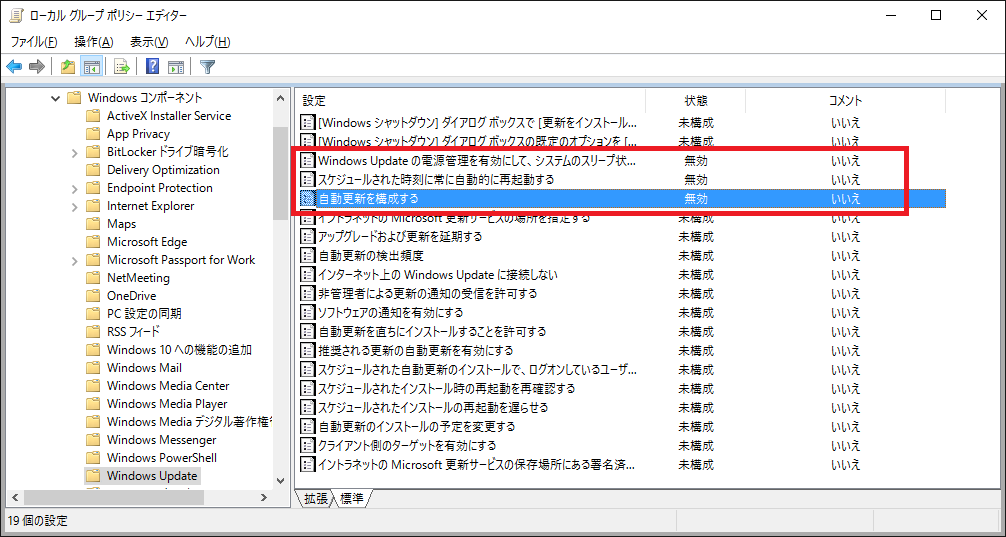The image size is (1006, 537).
Task: Switch to the 拡張 tab
Action: 316,498
